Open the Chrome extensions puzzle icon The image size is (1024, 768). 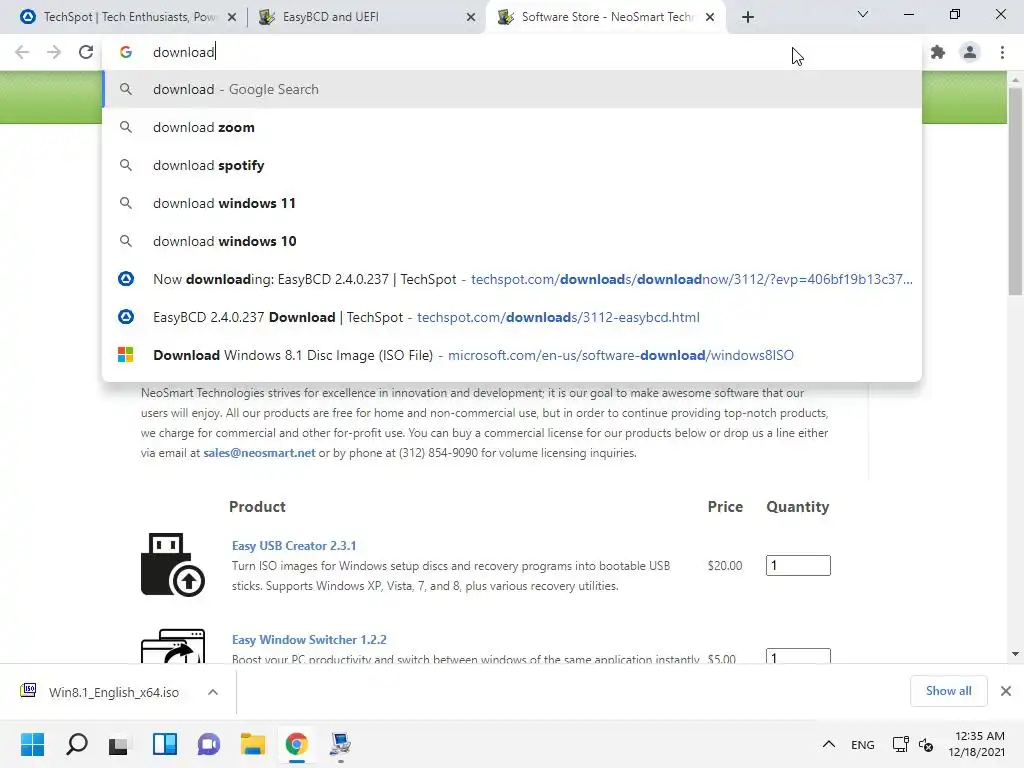click(x=938, y=52)
